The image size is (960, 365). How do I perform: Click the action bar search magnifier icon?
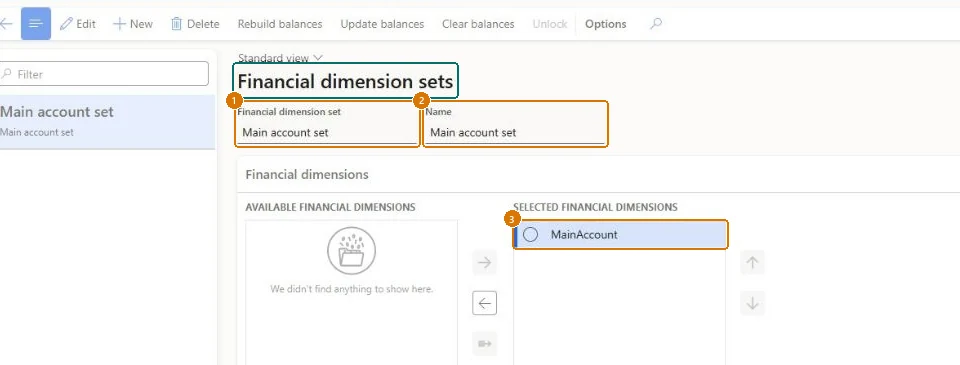(x=656, y=24)
